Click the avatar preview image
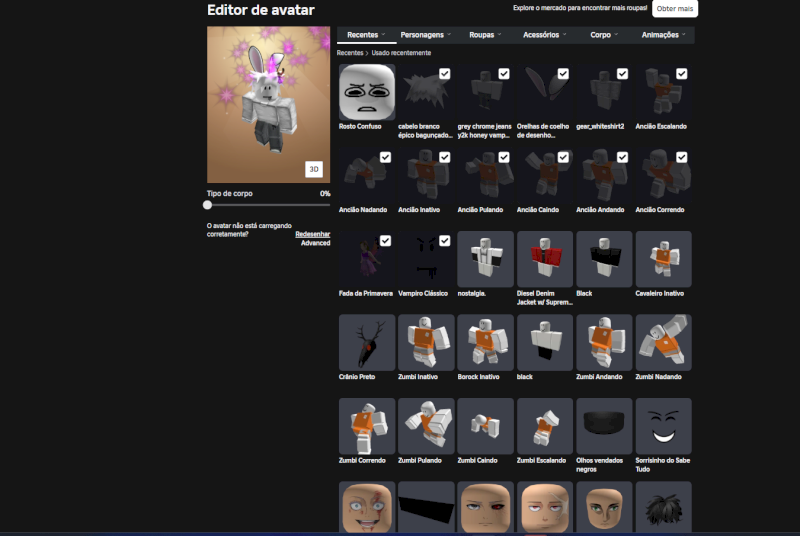This screenshot has width=800, height=536. (268, 105)
